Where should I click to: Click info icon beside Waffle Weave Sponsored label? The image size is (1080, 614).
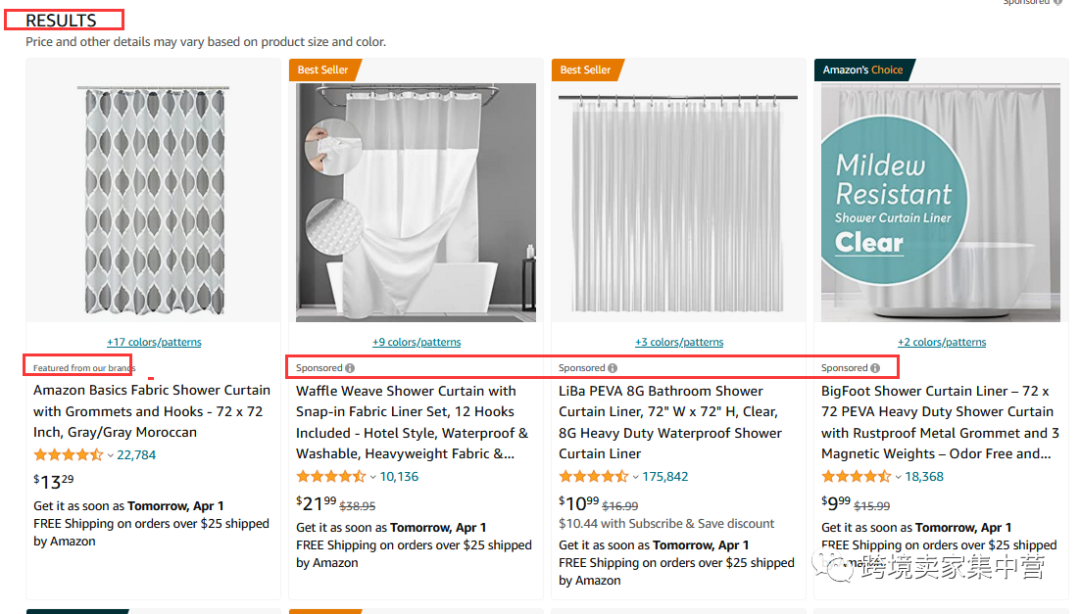coord(350,368)
